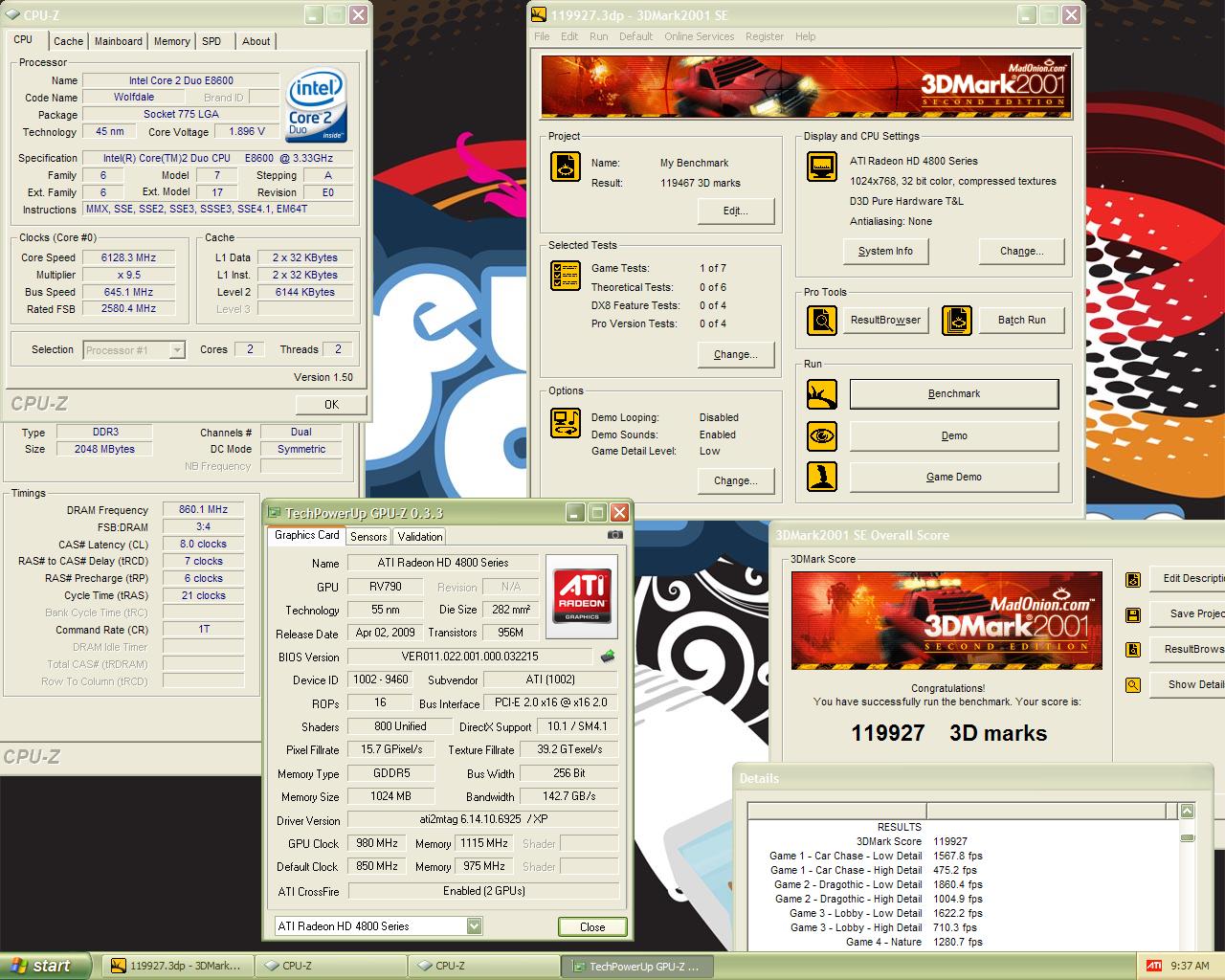Click the Selected Tests checklist icon
1225x980 pixels.
coord(566,276)
